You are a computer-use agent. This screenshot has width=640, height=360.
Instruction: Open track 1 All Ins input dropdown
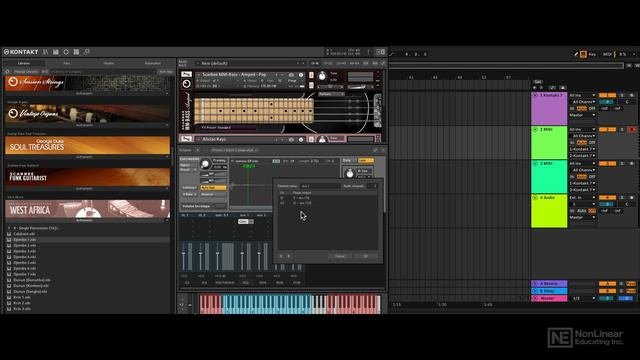582,95
